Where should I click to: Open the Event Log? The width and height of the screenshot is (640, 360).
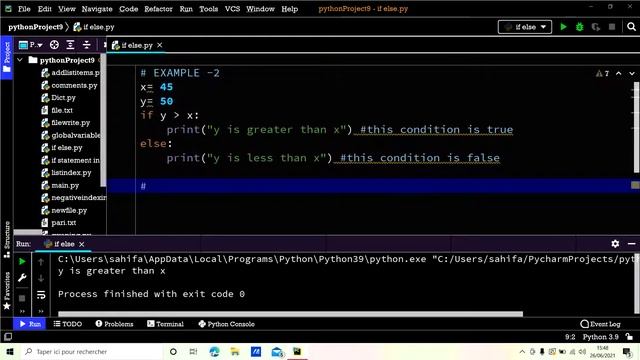pos(600,324)
